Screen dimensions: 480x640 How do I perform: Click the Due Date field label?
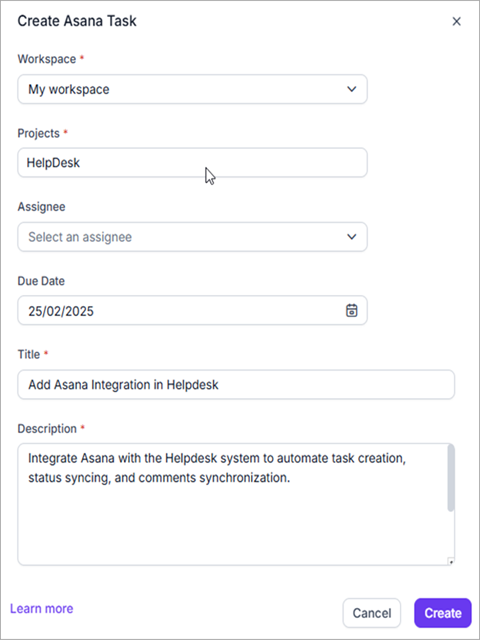pos(41,281)
